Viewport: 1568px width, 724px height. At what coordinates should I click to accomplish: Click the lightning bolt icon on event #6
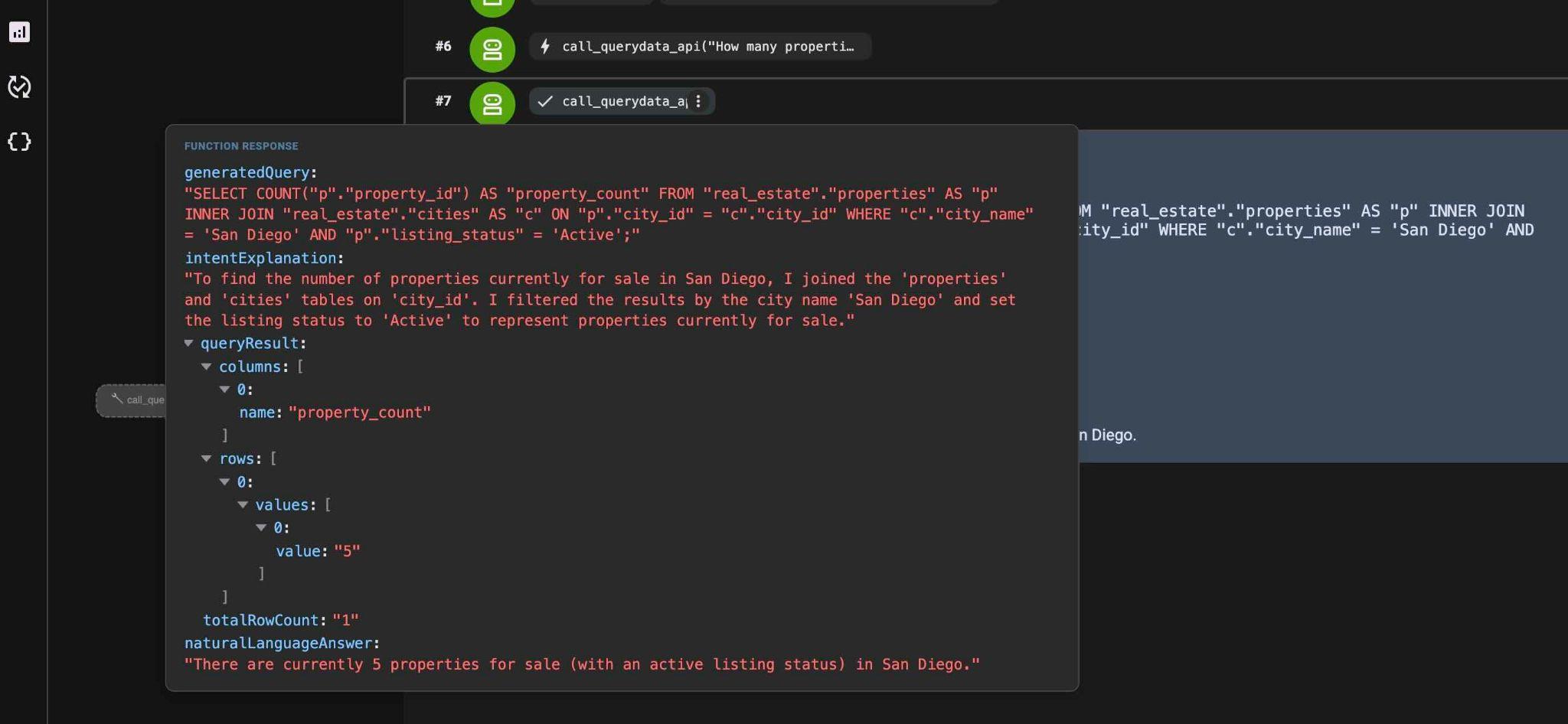tap(545, 47)
